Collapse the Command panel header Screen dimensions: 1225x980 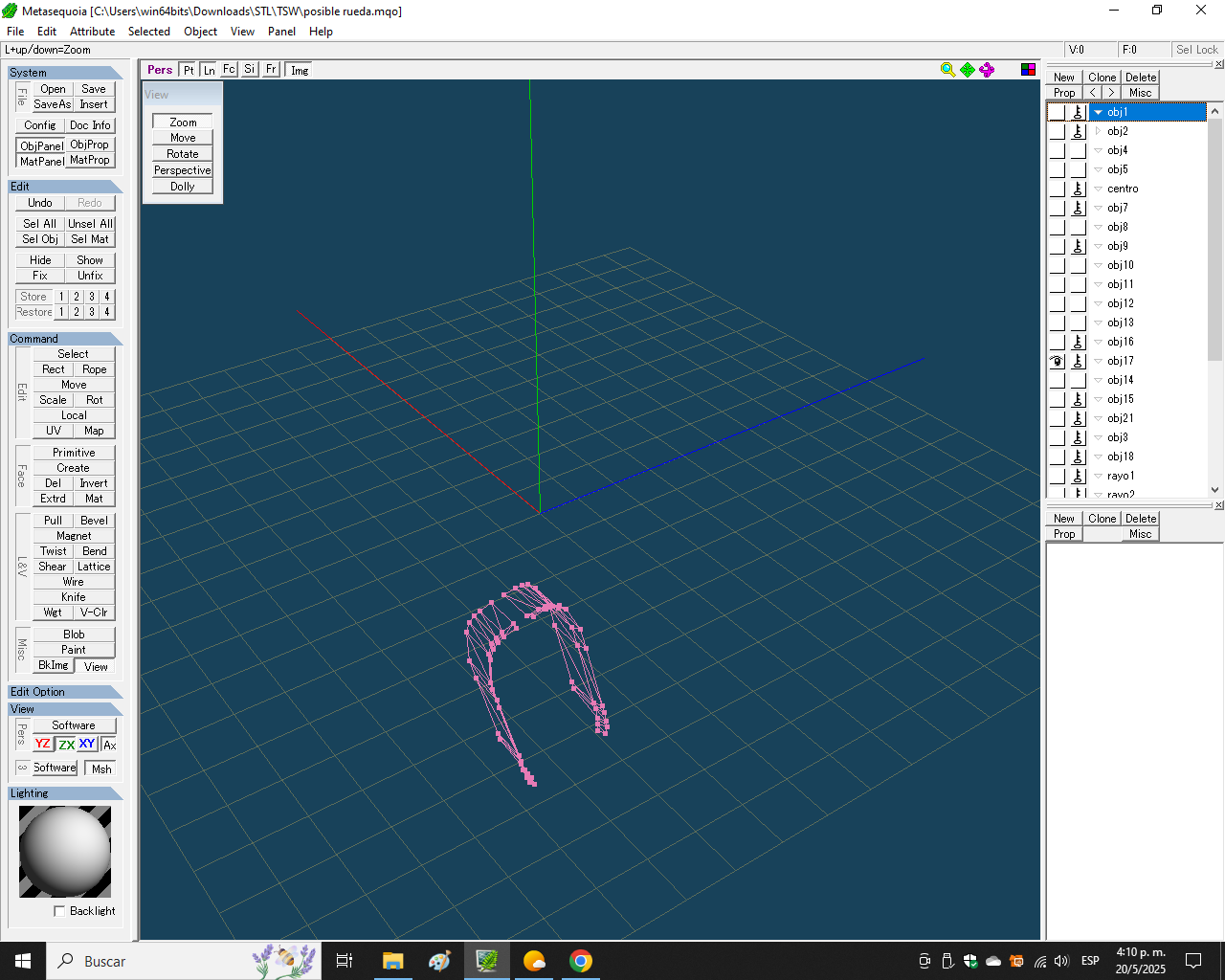[x=65, y=339]
